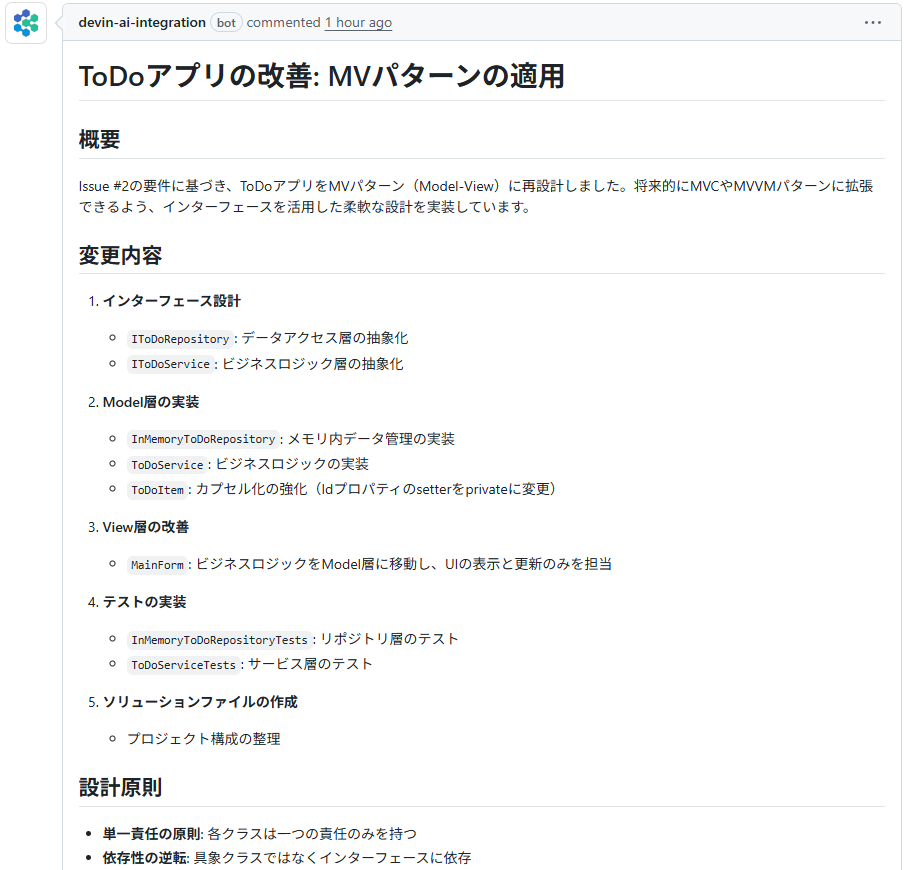
Task: Click the 'InMemoryToDoRepositoryTests' code label
Action: click(220, 640)
